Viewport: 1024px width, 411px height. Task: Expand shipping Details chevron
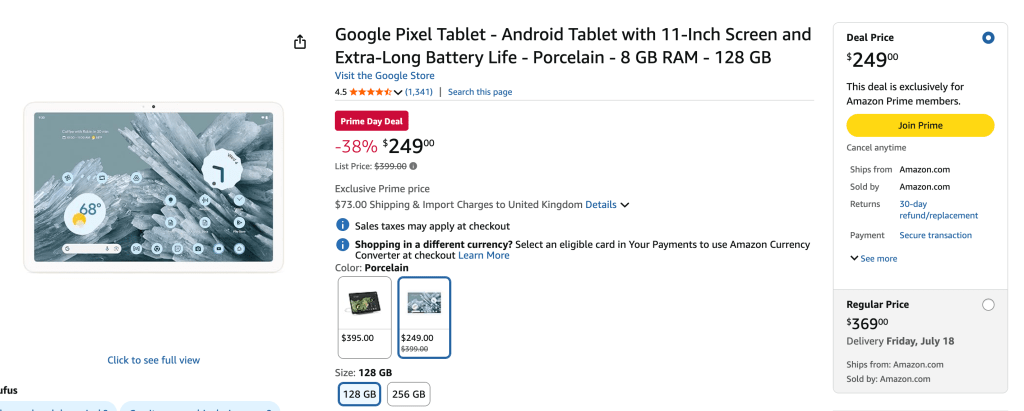click(x=625, y=205)
